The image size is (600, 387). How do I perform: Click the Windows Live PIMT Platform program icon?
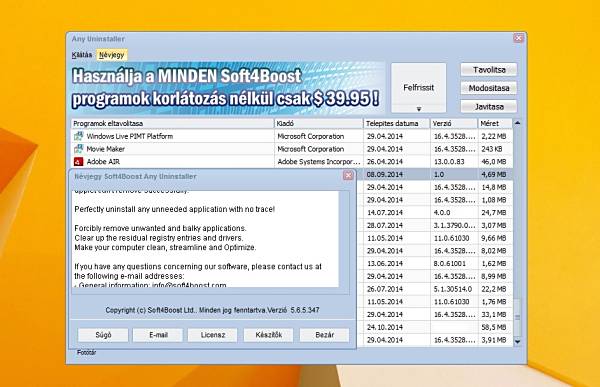[78, 136]
